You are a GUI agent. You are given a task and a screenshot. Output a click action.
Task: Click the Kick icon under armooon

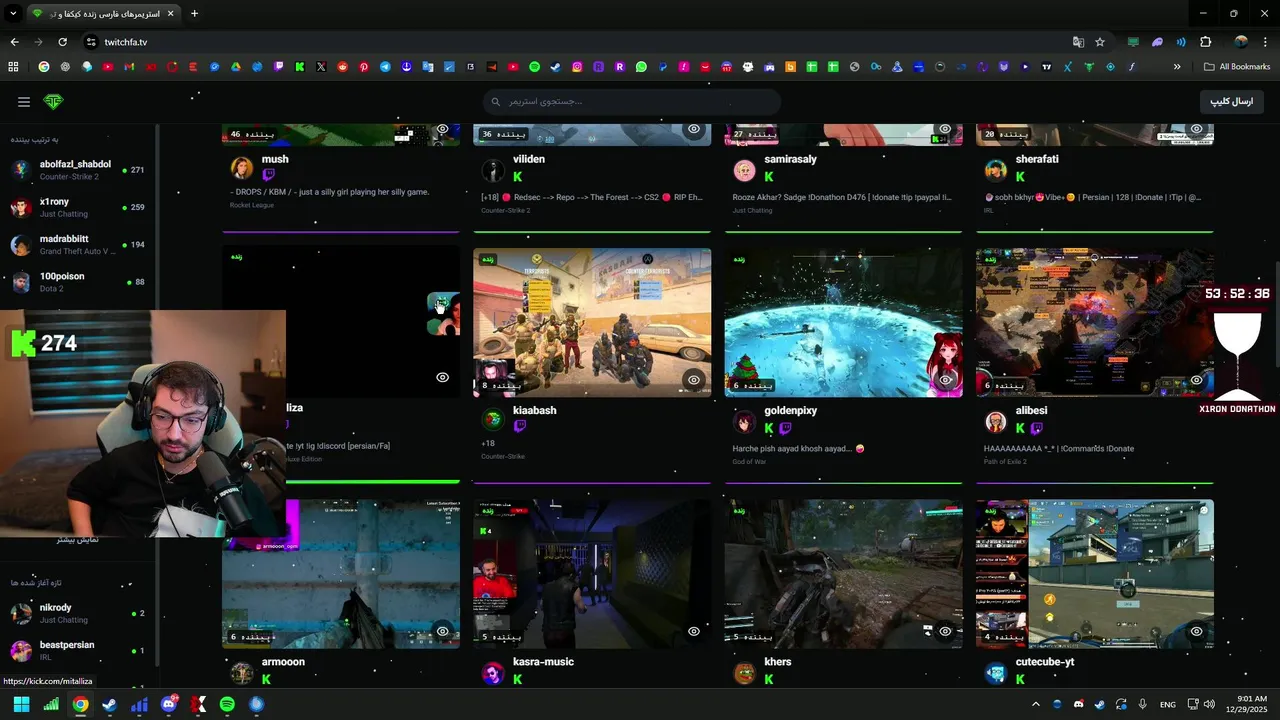coord(267,679)
